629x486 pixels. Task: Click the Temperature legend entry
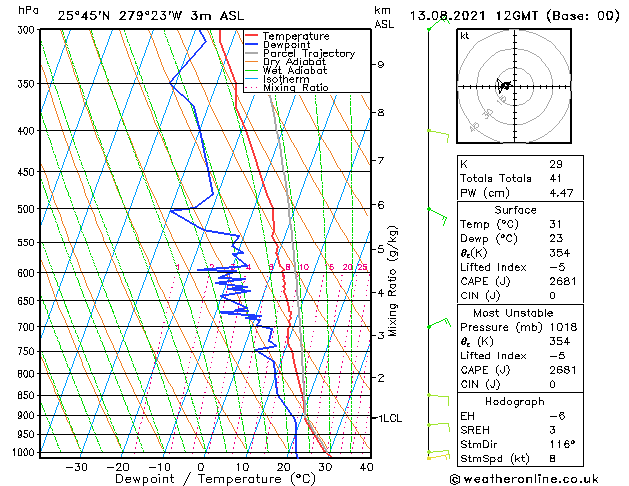[296, 36]
